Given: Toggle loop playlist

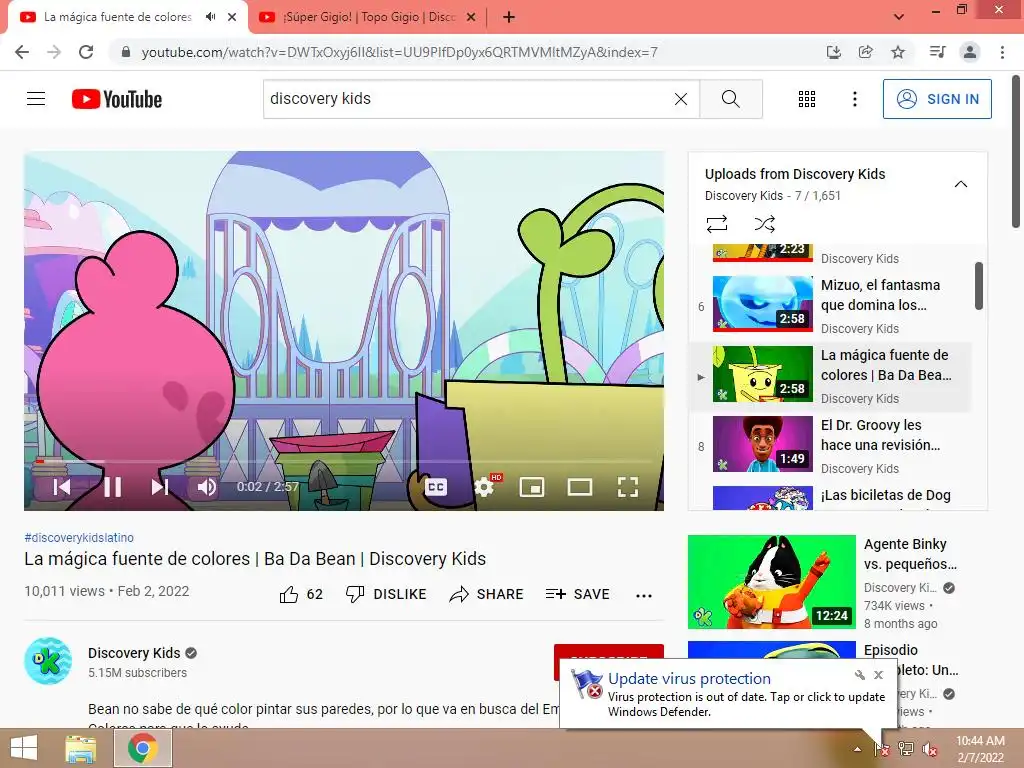Looking at the screenshot, I should [717, 224].
